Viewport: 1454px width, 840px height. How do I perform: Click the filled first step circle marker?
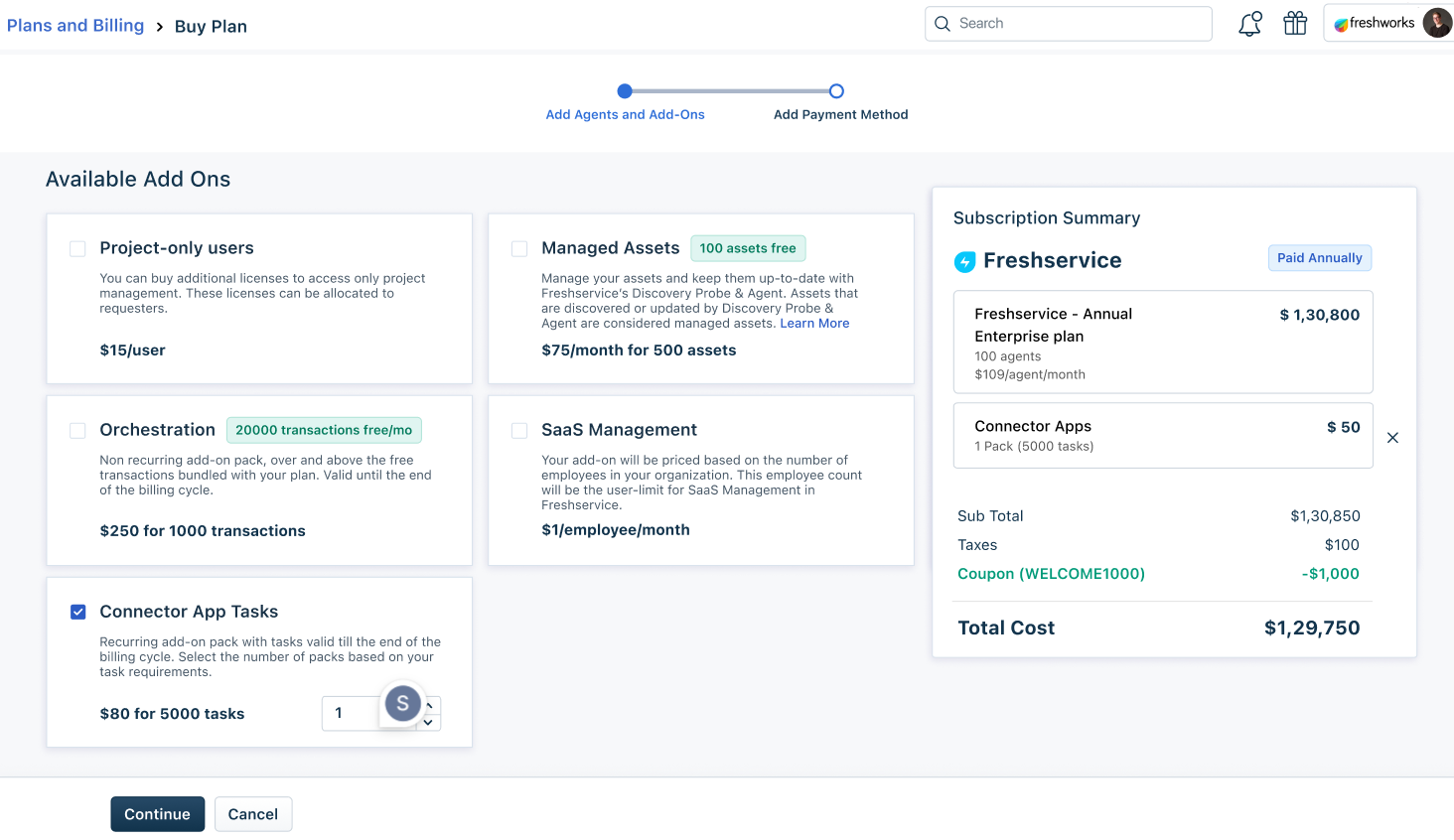pyautogui.click(x=625, y=91)
